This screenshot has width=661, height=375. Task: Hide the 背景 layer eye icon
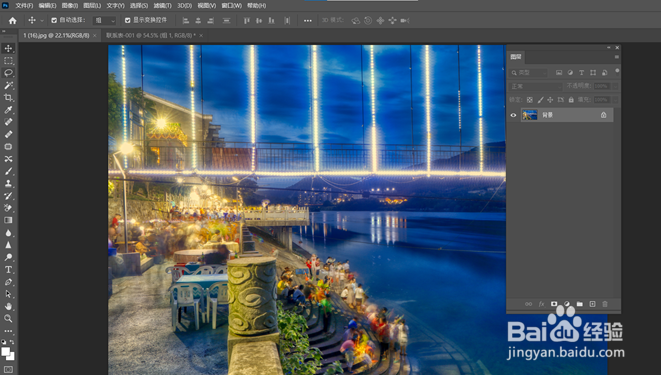coord(513,115)
